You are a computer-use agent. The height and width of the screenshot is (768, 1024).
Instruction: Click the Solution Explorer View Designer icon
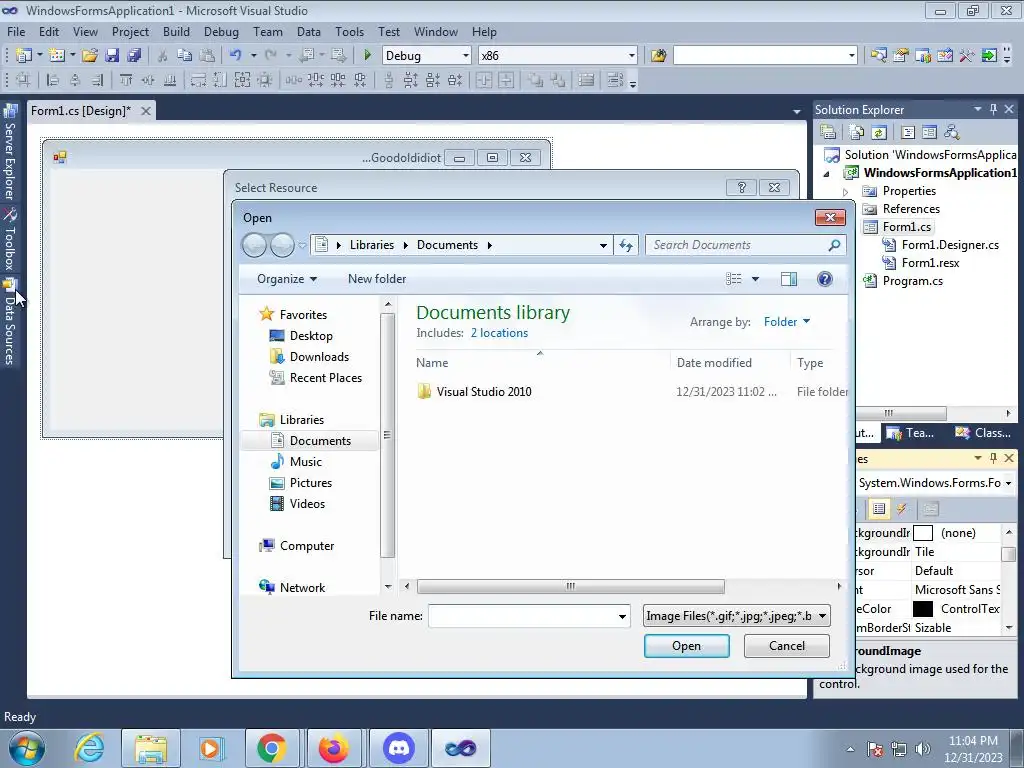(929, 133)
